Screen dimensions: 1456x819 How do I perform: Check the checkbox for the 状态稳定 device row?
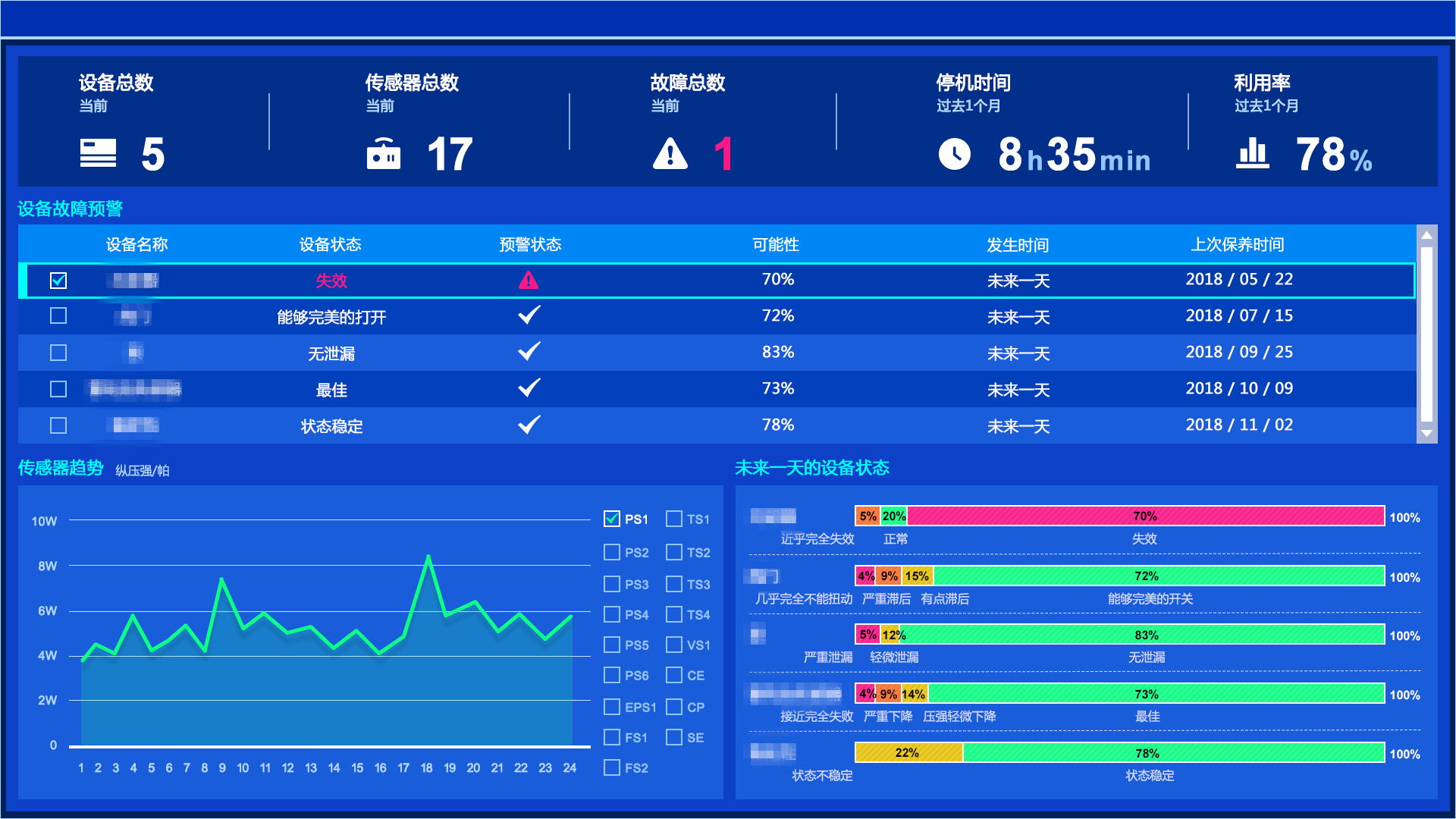pyautogui.click(x=58, y=425)
